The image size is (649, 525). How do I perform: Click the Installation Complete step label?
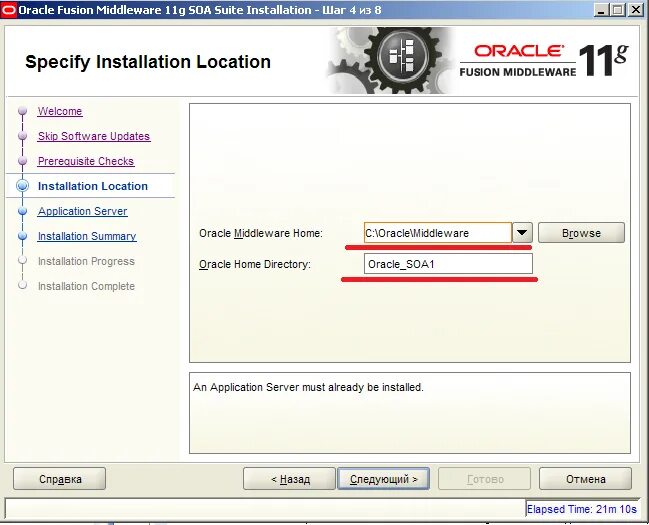(86, 286)
